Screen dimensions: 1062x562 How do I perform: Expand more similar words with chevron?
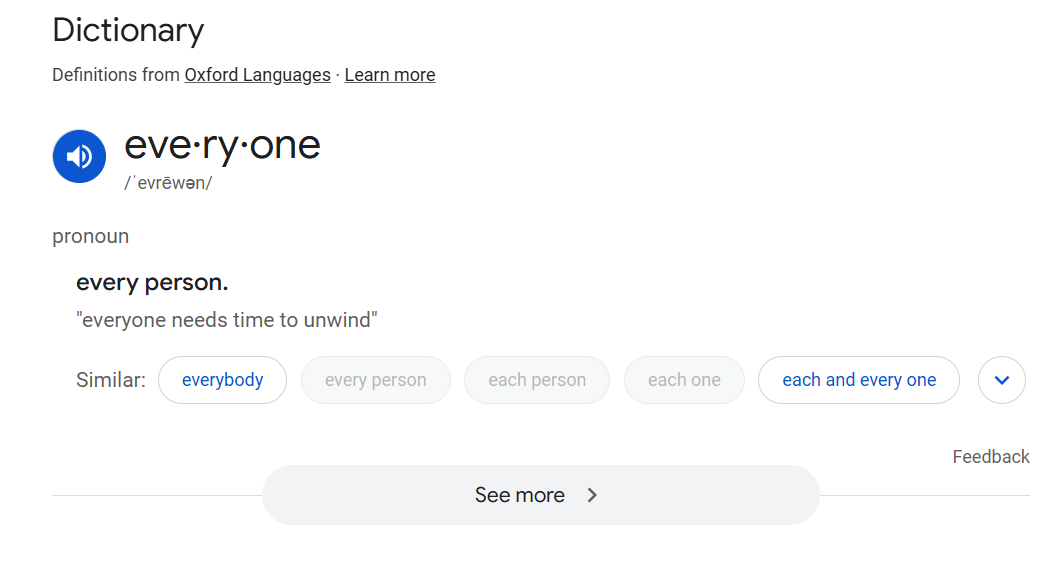pyautogui.click(x=1002, y=380)
